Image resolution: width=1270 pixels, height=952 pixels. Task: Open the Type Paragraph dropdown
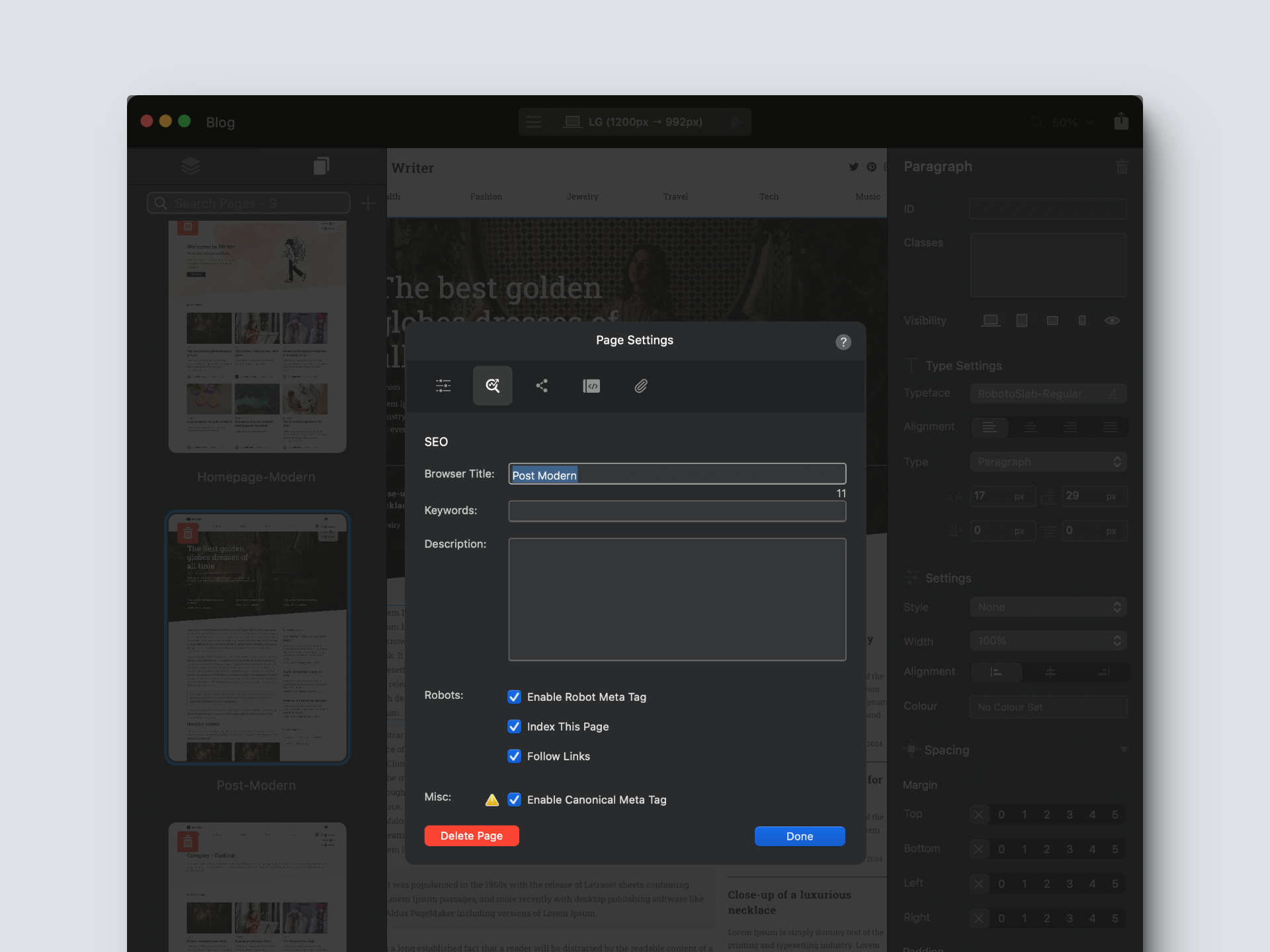coord(1048,462)
